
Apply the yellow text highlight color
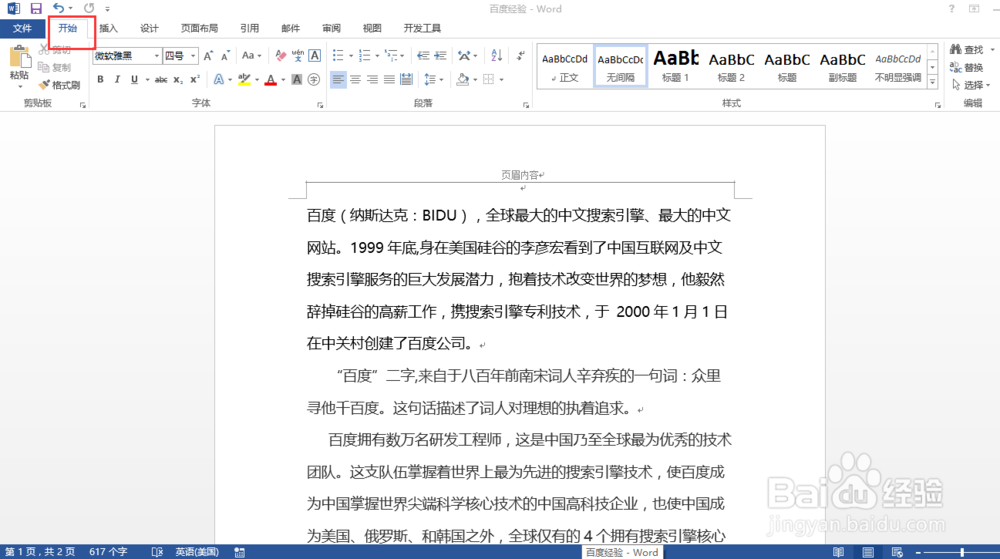[x=244, y=80]
